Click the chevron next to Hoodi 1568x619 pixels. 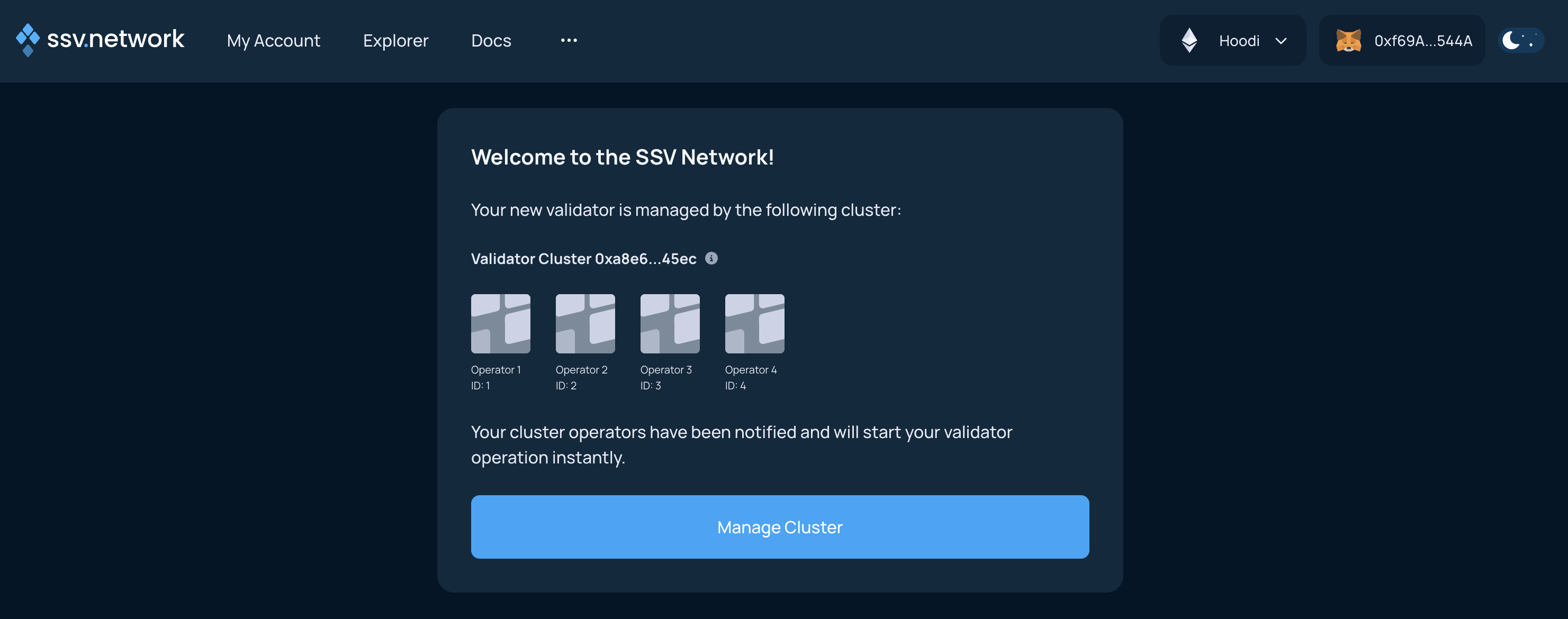pyautogui.click(x=1281, y=41)
